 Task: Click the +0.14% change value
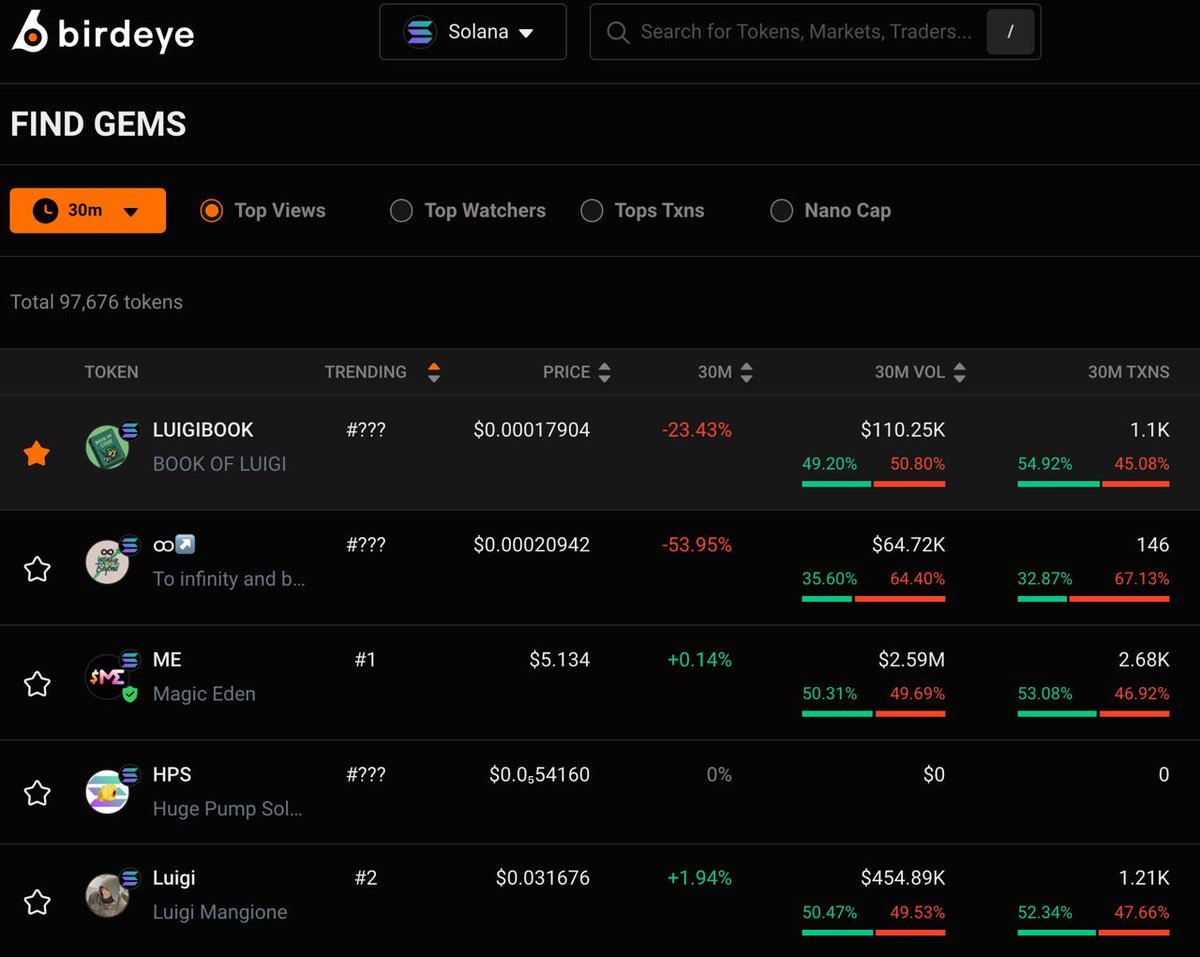click(700, 660)
